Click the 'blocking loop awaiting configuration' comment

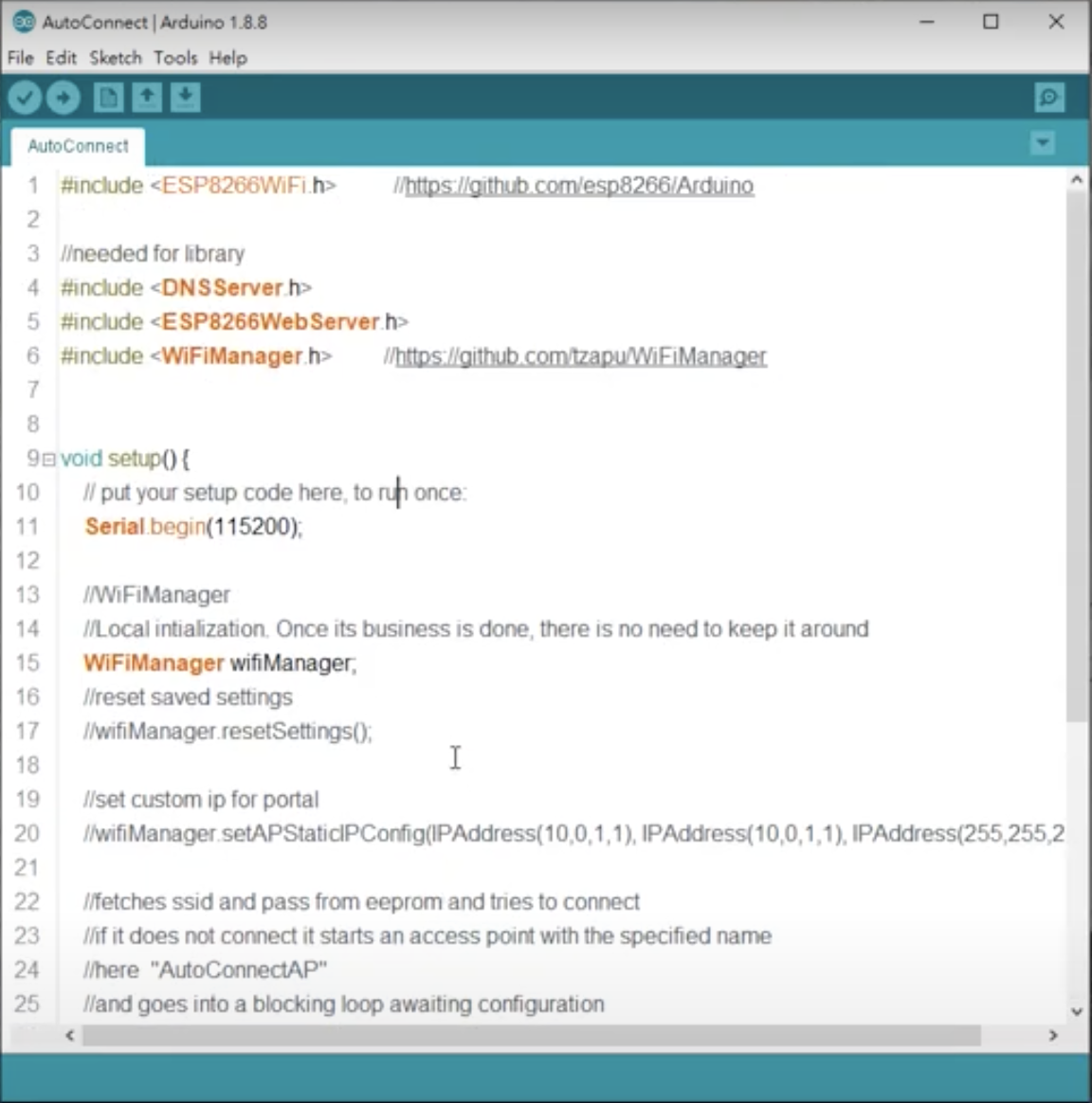344,1004
